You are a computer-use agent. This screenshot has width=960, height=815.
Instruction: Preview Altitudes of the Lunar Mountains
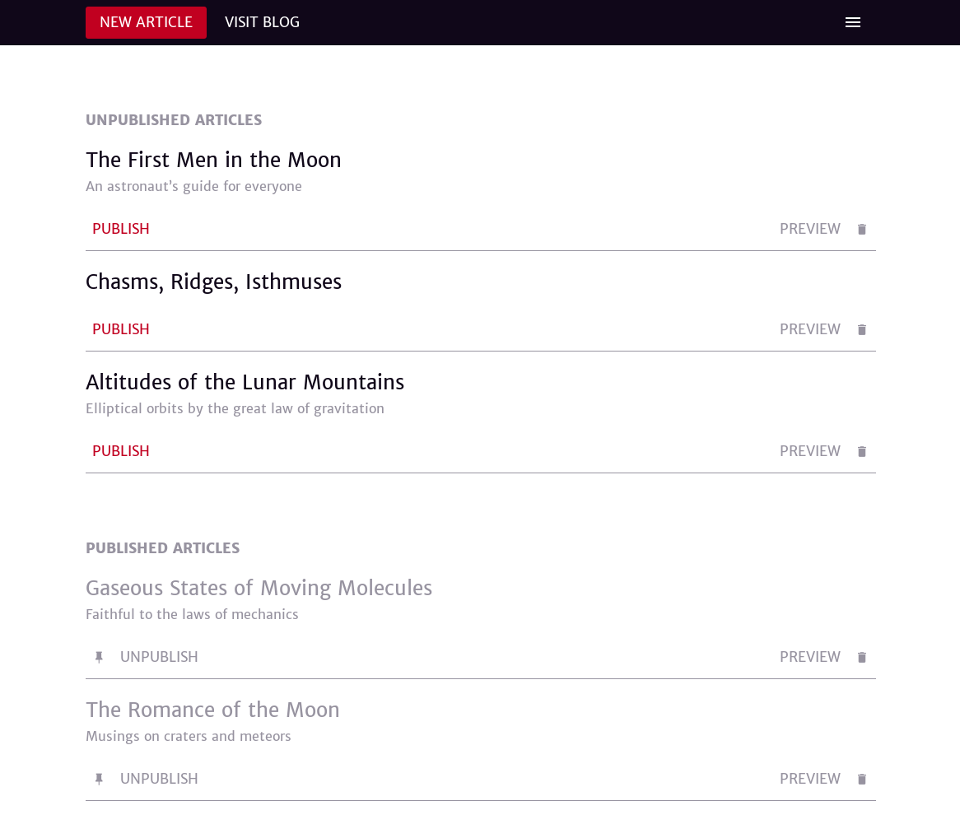point(810,451)
